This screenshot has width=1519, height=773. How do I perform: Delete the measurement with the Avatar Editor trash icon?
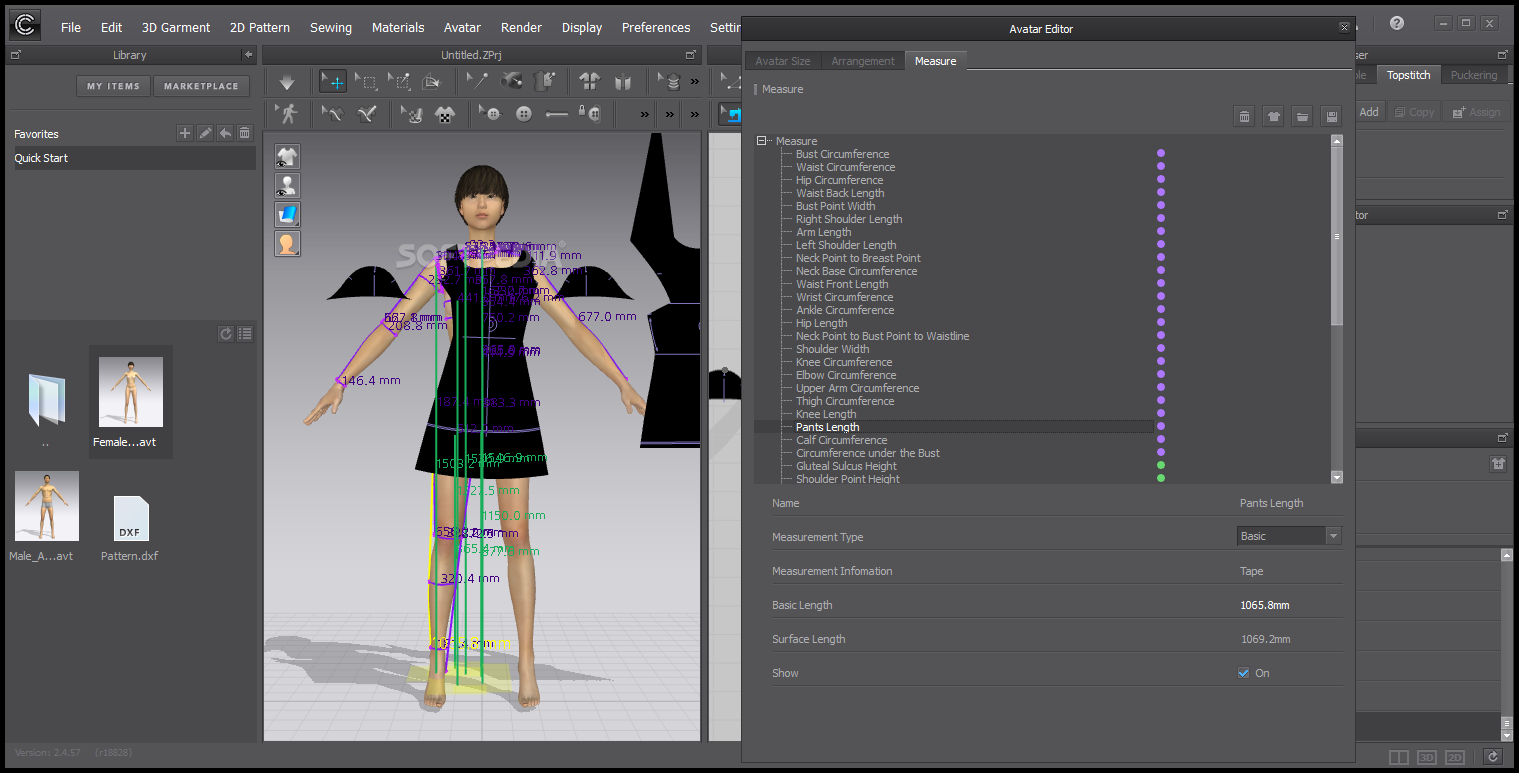(1244, 117)
